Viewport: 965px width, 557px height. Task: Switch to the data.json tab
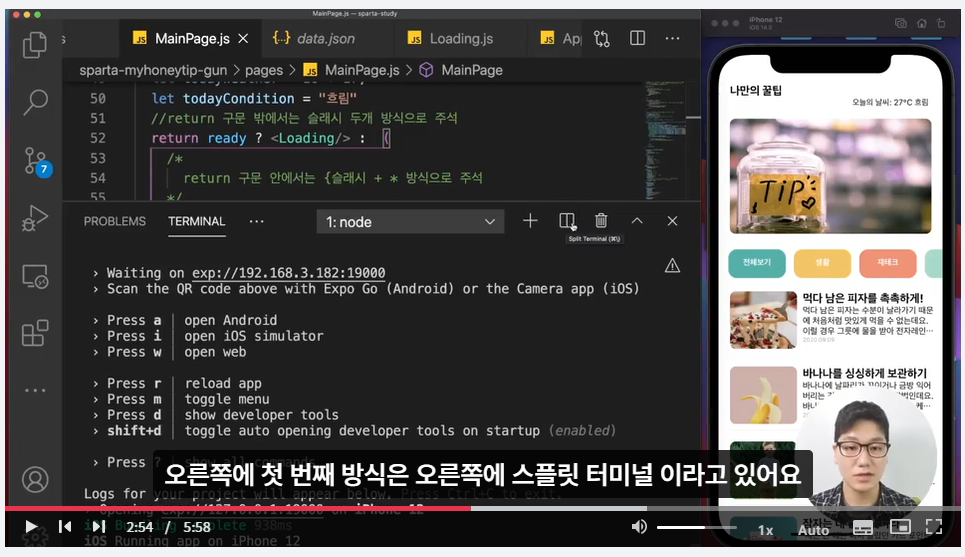(x=324, y=39)
